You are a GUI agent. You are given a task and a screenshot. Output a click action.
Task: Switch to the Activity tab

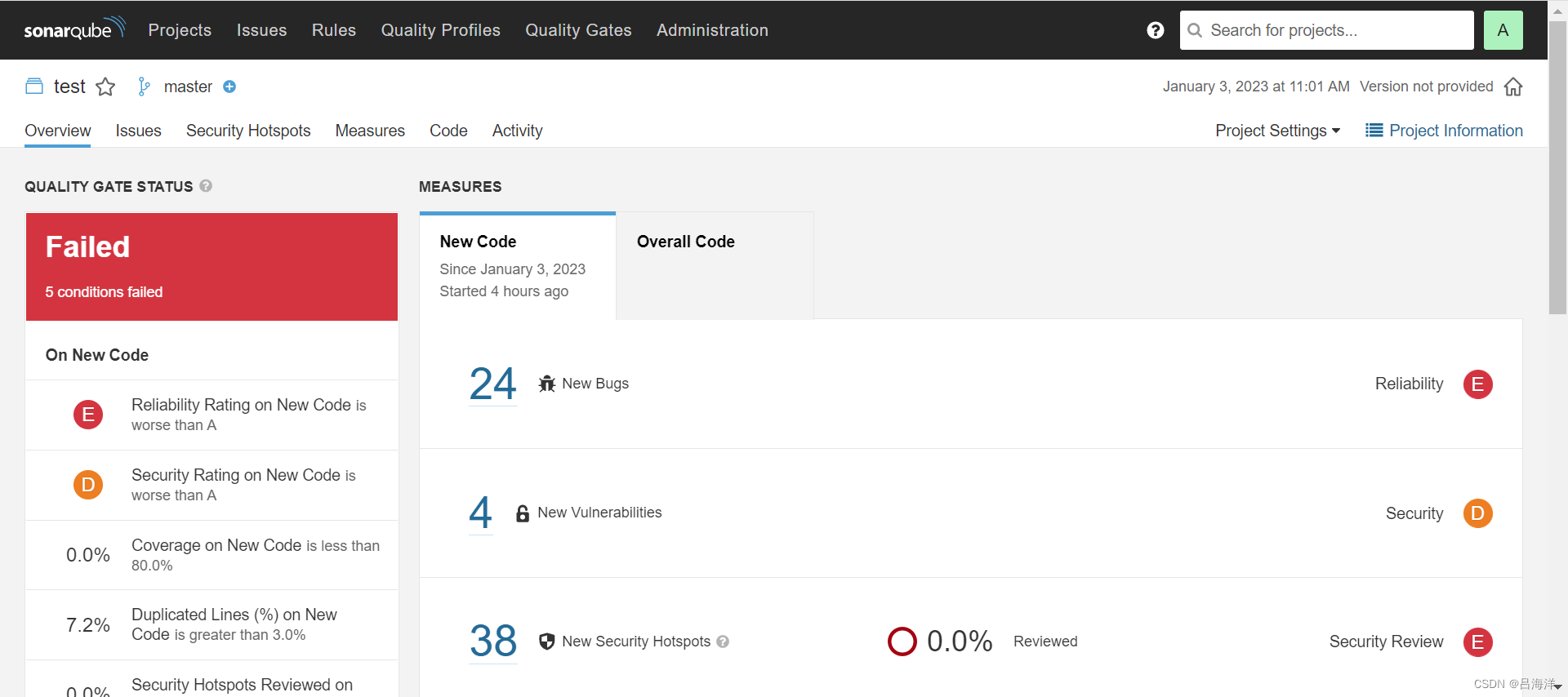(517, 131)
